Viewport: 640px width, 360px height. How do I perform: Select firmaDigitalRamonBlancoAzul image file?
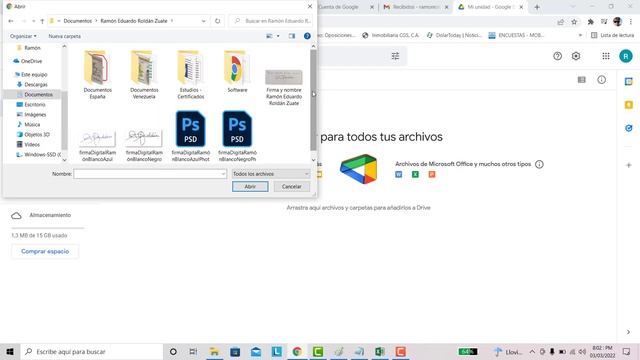[97, 146]
